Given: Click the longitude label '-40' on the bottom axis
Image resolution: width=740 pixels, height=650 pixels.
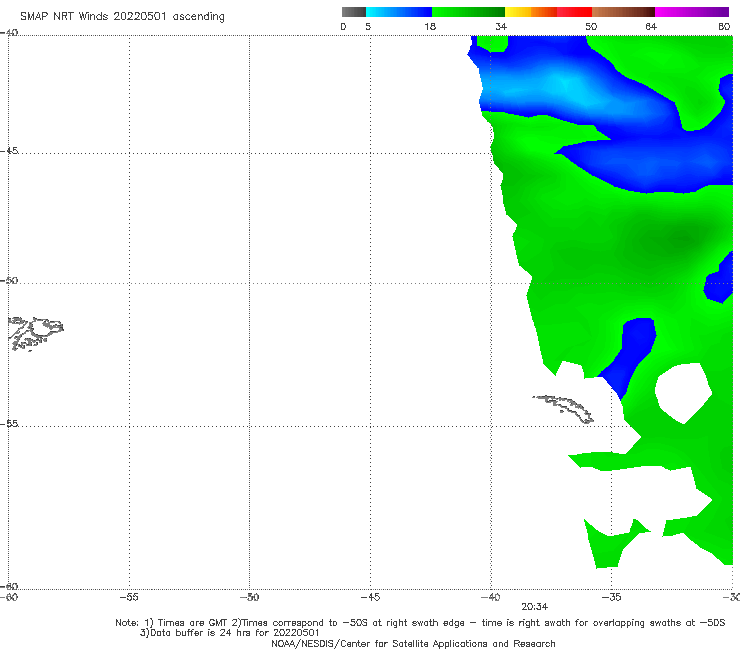Looking at the screenshot, I should (491, 597).
